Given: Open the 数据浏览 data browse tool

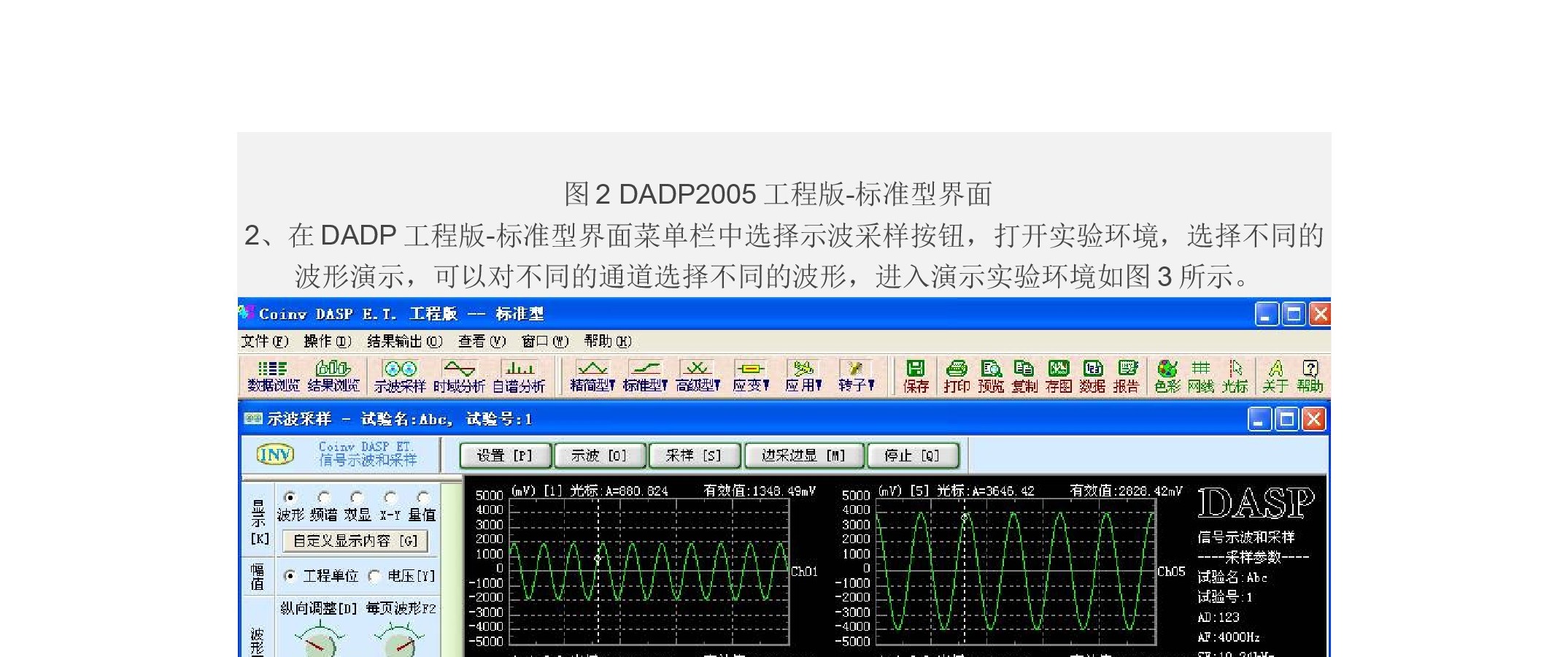Looking at the screenshot, I should tap(273, 377).
